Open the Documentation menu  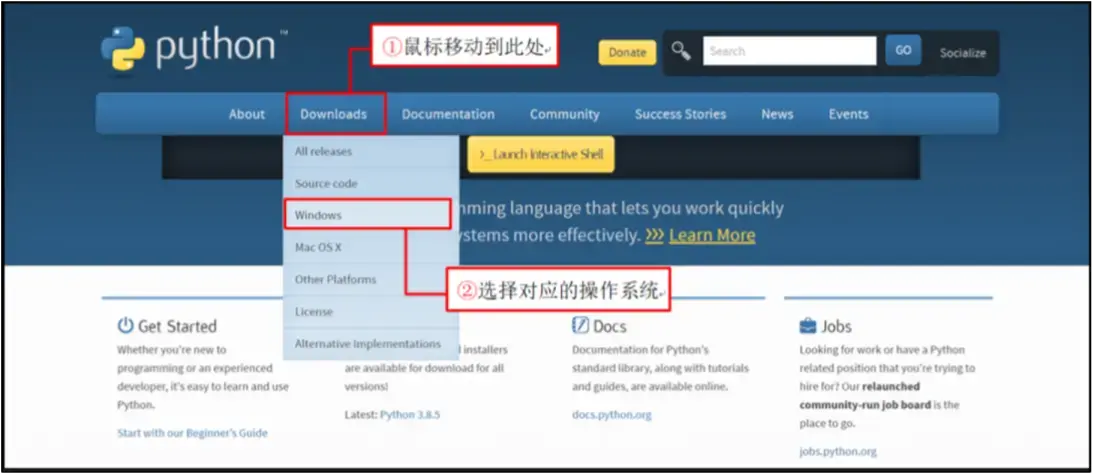coord(448,114)
